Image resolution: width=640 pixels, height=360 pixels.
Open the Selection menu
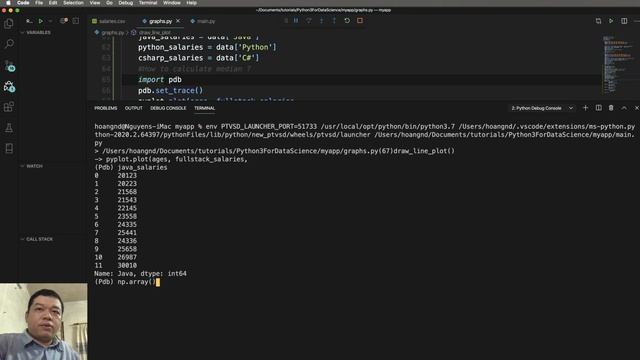tap(73, 3)
